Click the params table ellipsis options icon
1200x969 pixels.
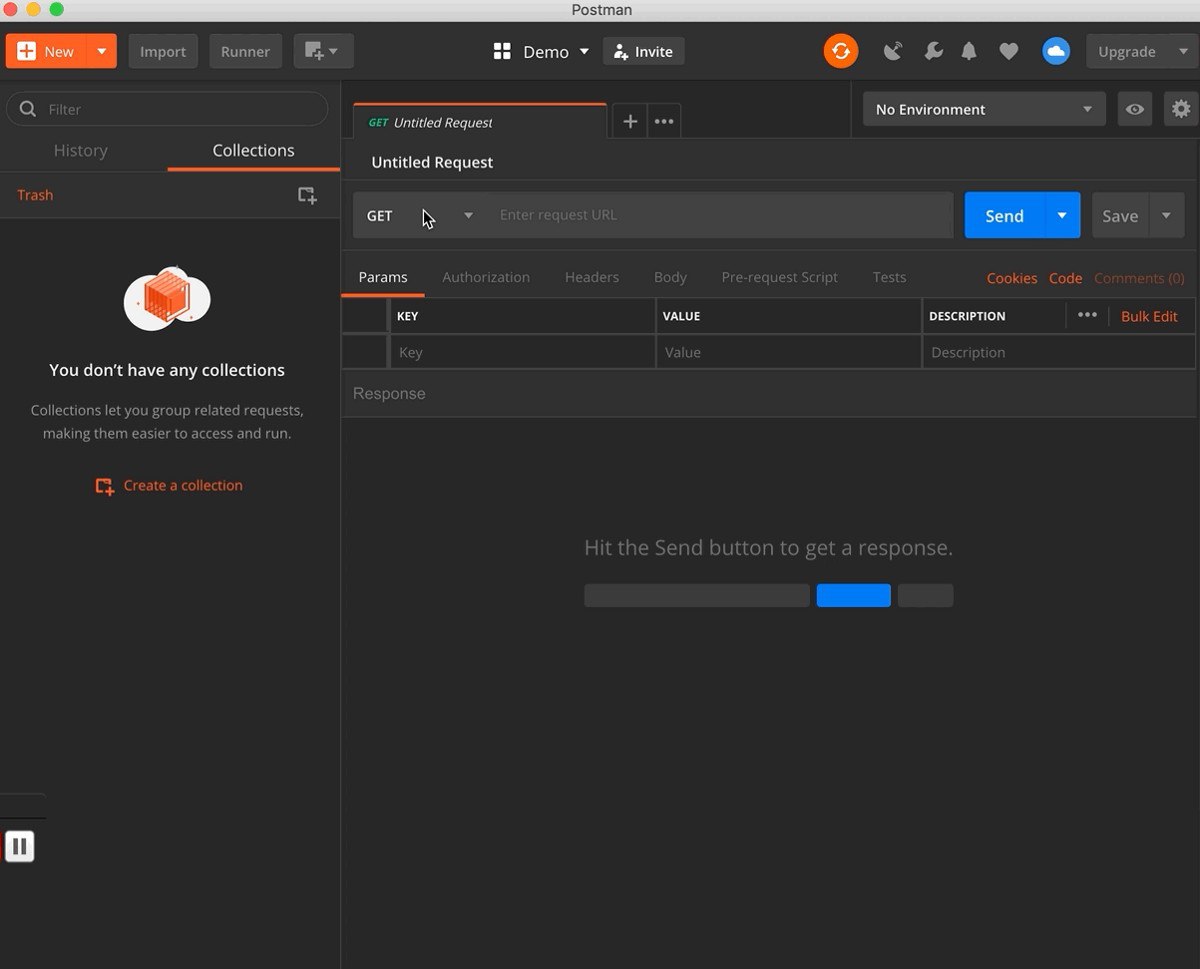point(1087,315)
